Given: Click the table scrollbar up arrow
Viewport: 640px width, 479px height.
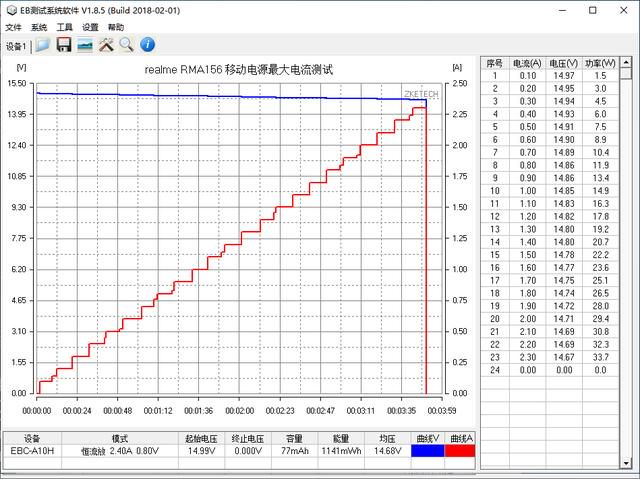Looking at the screenshot, I should (x=626, y=62).
